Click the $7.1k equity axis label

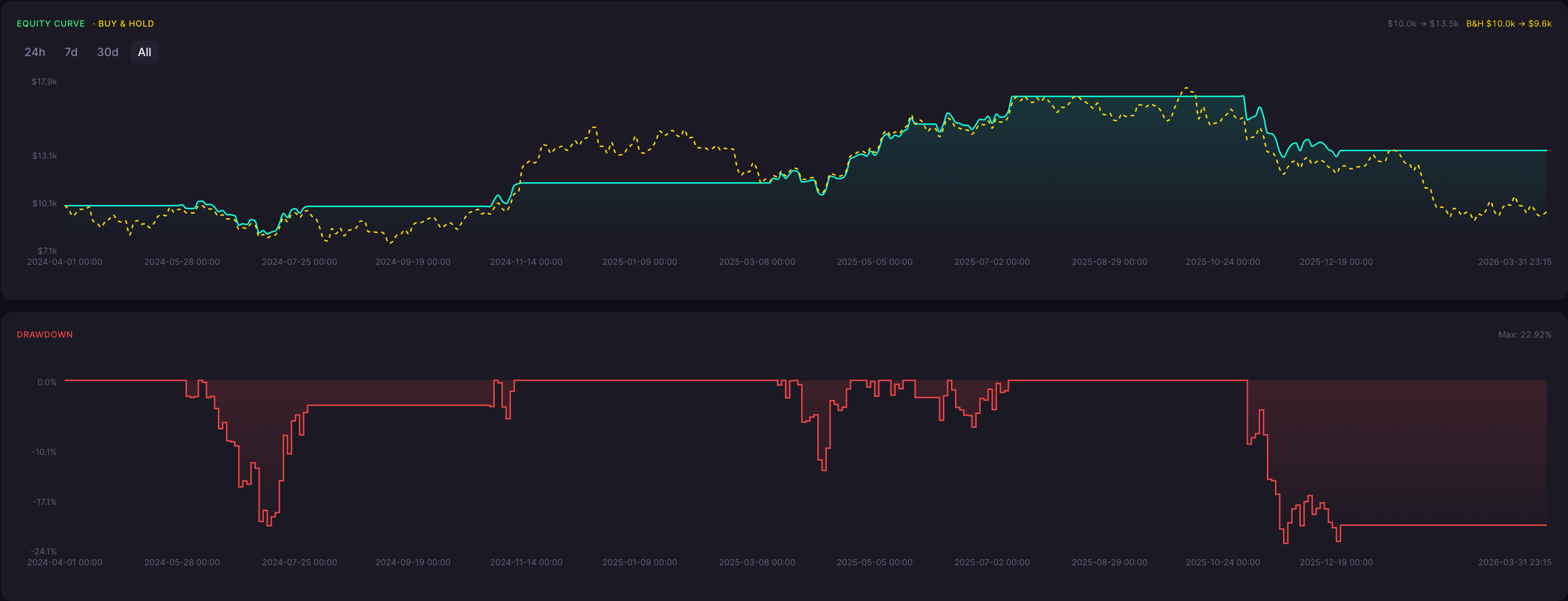click(x=47, y=251)
